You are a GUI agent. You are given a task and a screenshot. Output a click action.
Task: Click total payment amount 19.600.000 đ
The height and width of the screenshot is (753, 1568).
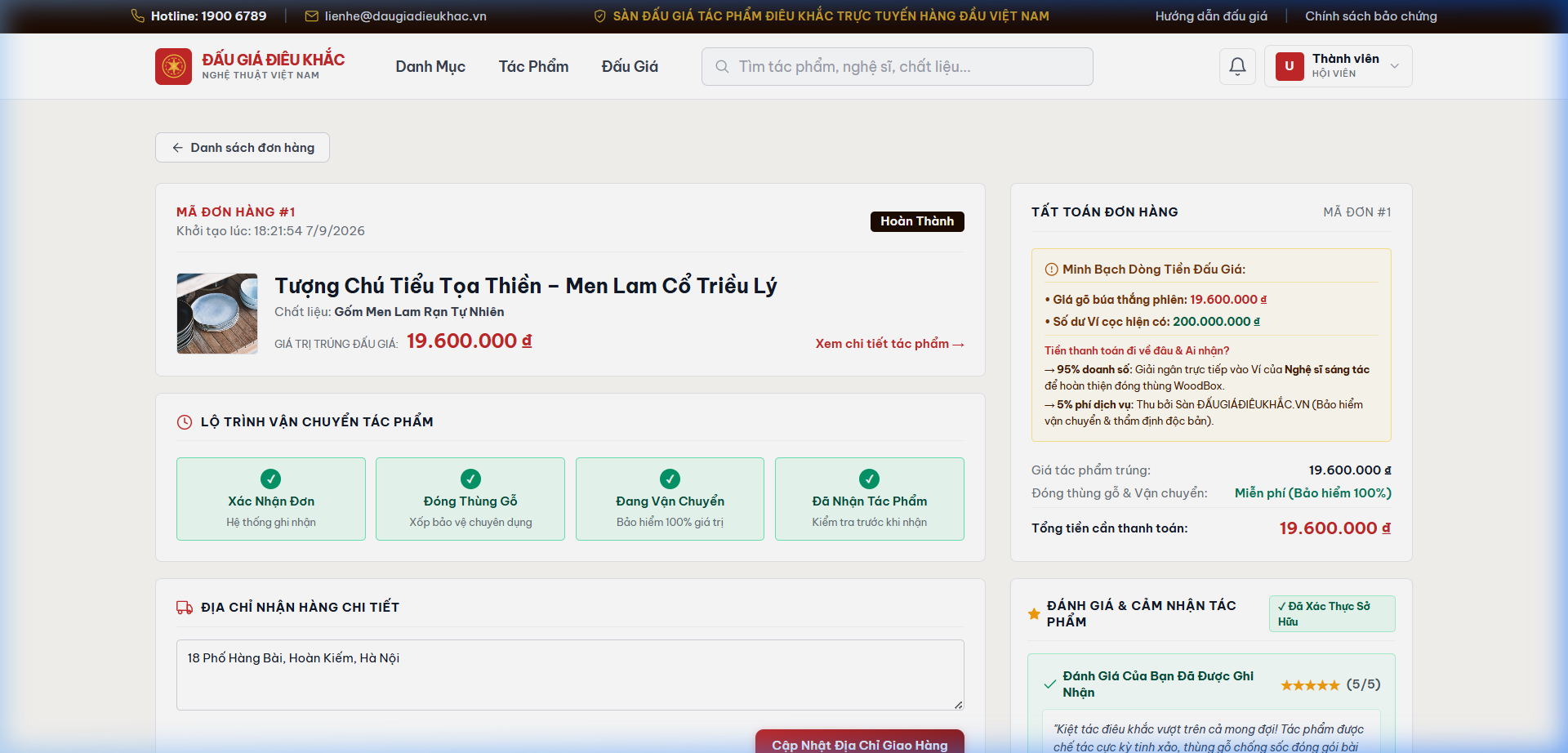pos(1334,528)
